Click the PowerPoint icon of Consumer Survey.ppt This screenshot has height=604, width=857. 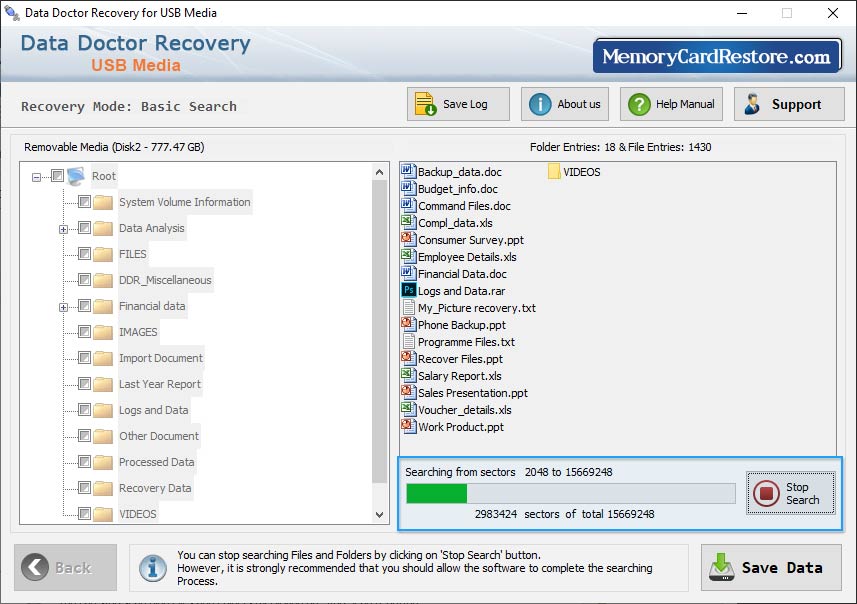point(408,239)
